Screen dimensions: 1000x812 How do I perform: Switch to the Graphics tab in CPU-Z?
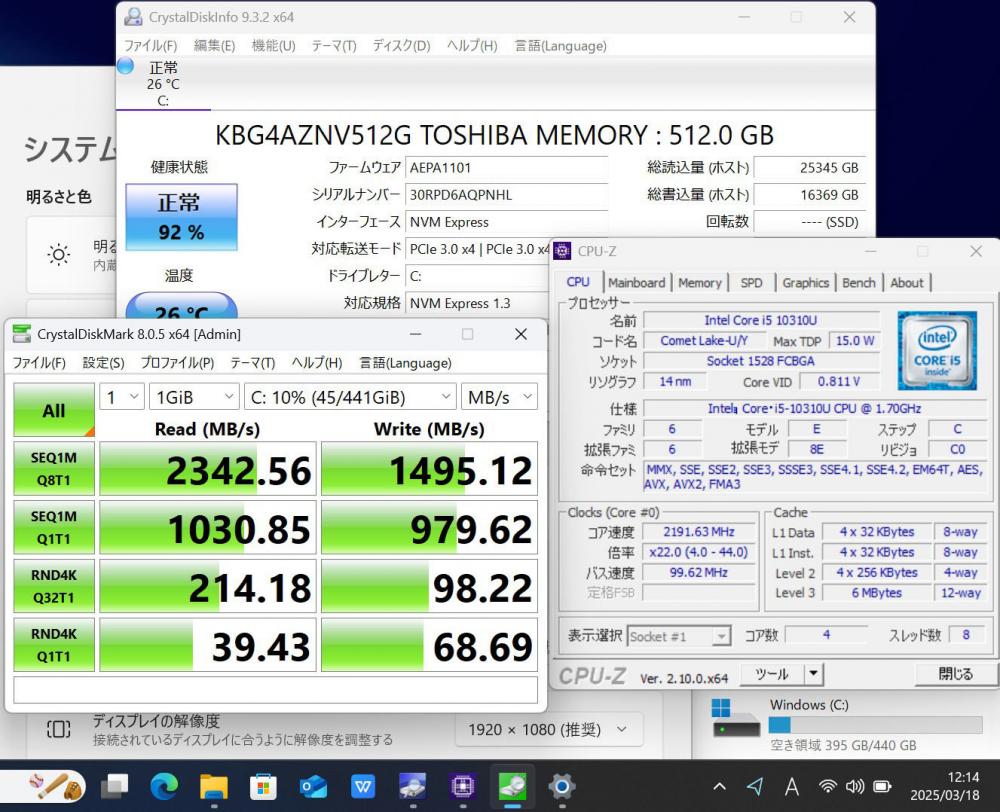805,283
